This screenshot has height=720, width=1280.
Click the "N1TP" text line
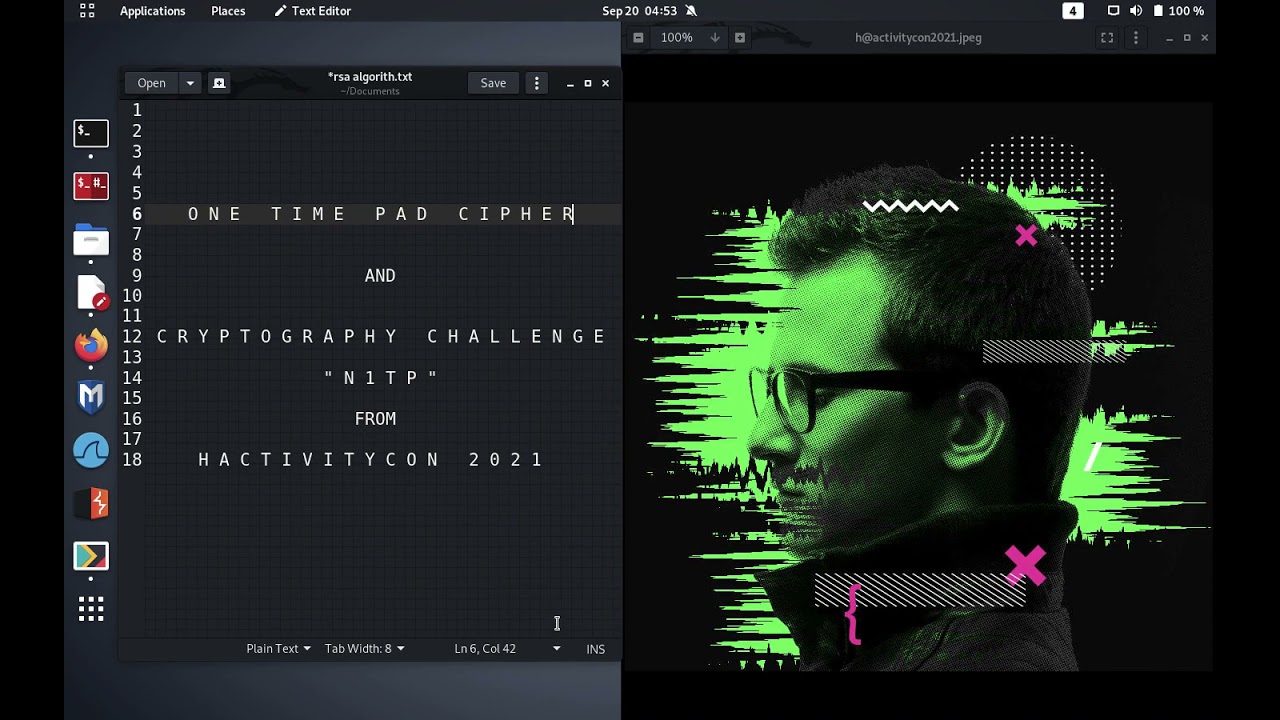(381, 378)
